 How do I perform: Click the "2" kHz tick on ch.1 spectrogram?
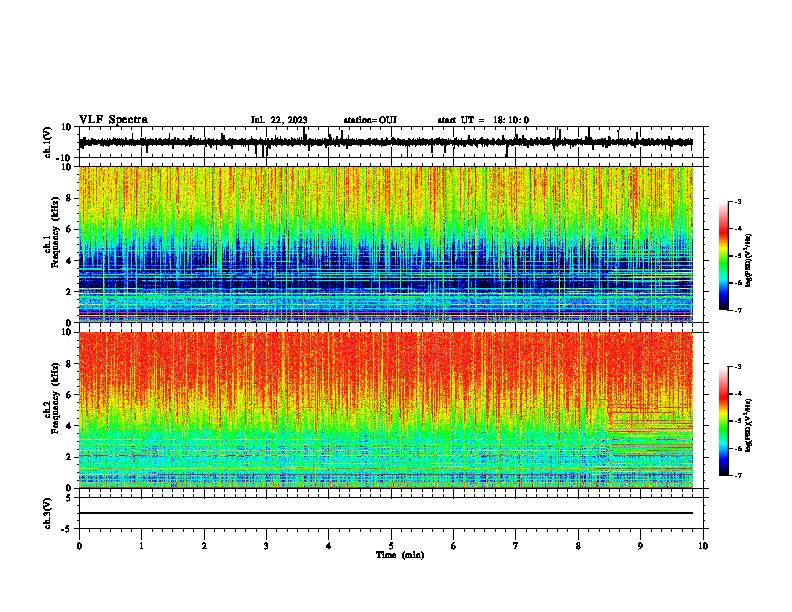click(x=70, y=291)
